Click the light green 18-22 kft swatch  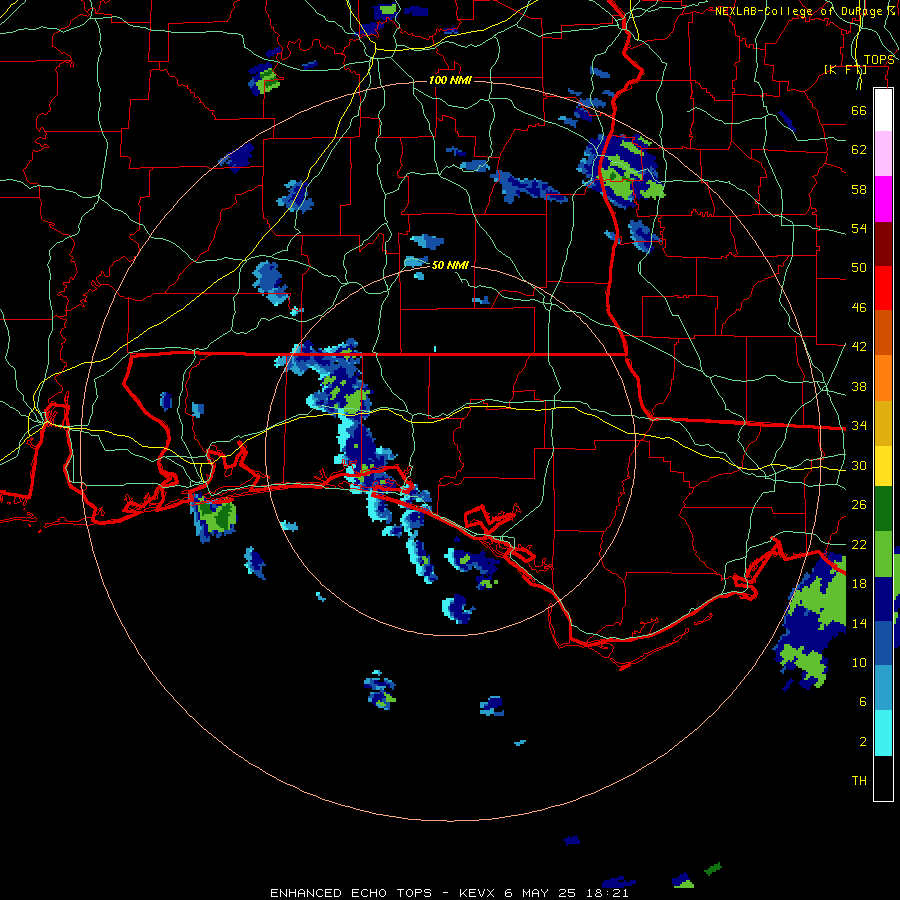883,554
